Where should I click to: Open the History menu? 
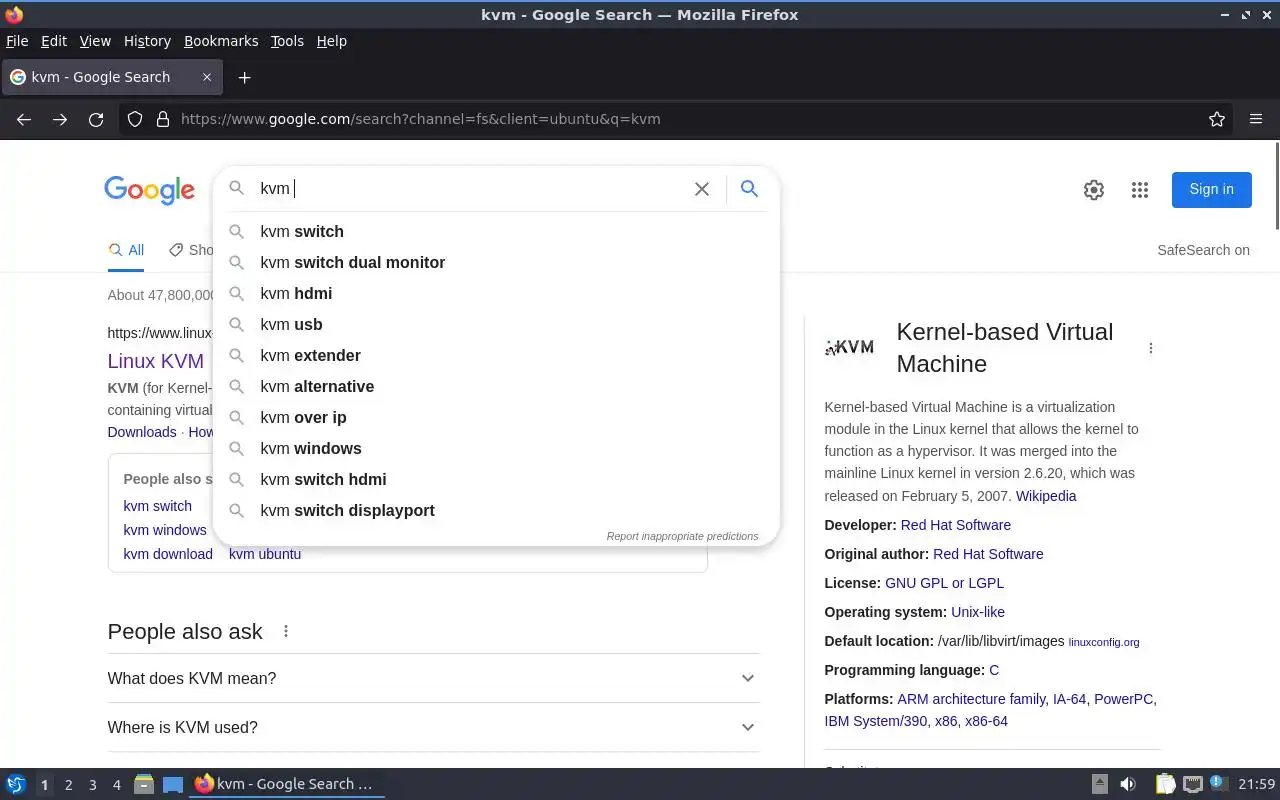coord(147,41)
